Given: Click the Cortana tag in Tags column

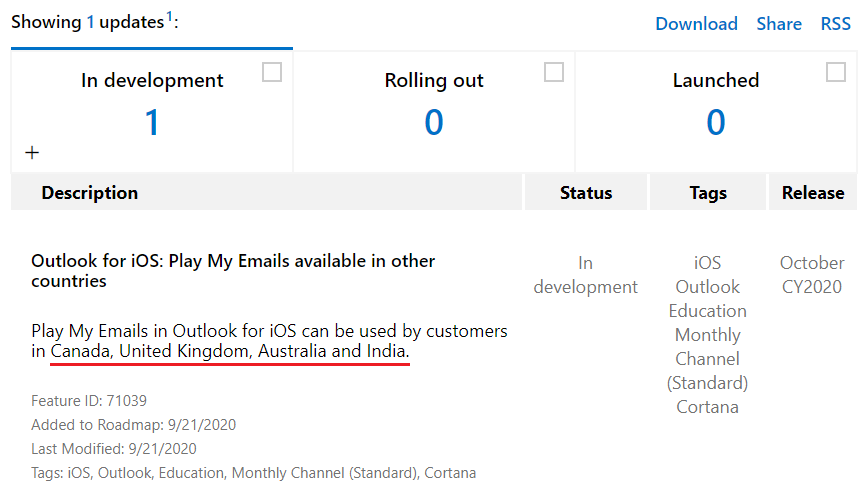Looking at the screenshot, I should pos(707,407).
